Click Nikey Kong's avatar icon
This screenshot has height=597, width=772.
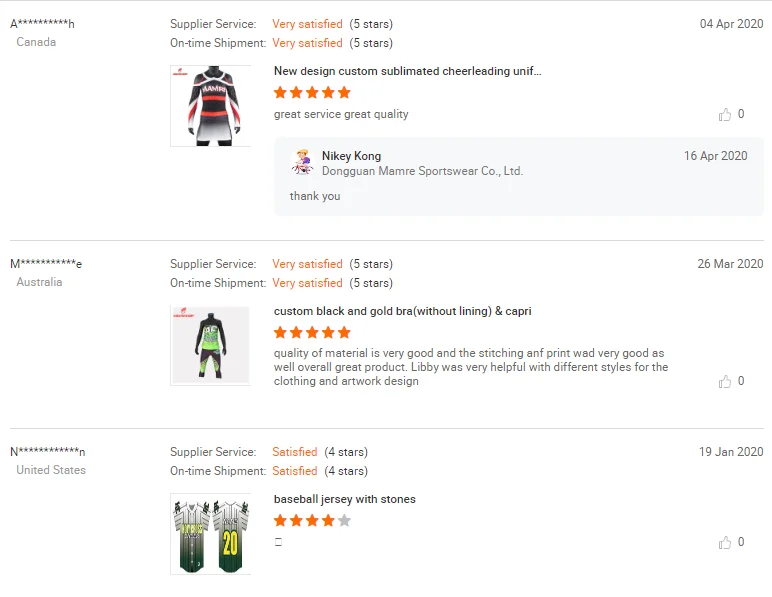tap(302, 161)
